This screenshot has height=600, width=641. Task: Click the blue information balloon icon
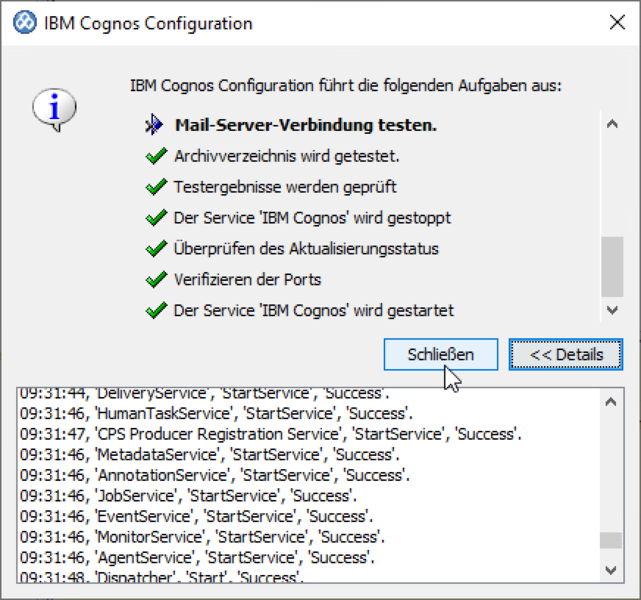coord(54,109)
